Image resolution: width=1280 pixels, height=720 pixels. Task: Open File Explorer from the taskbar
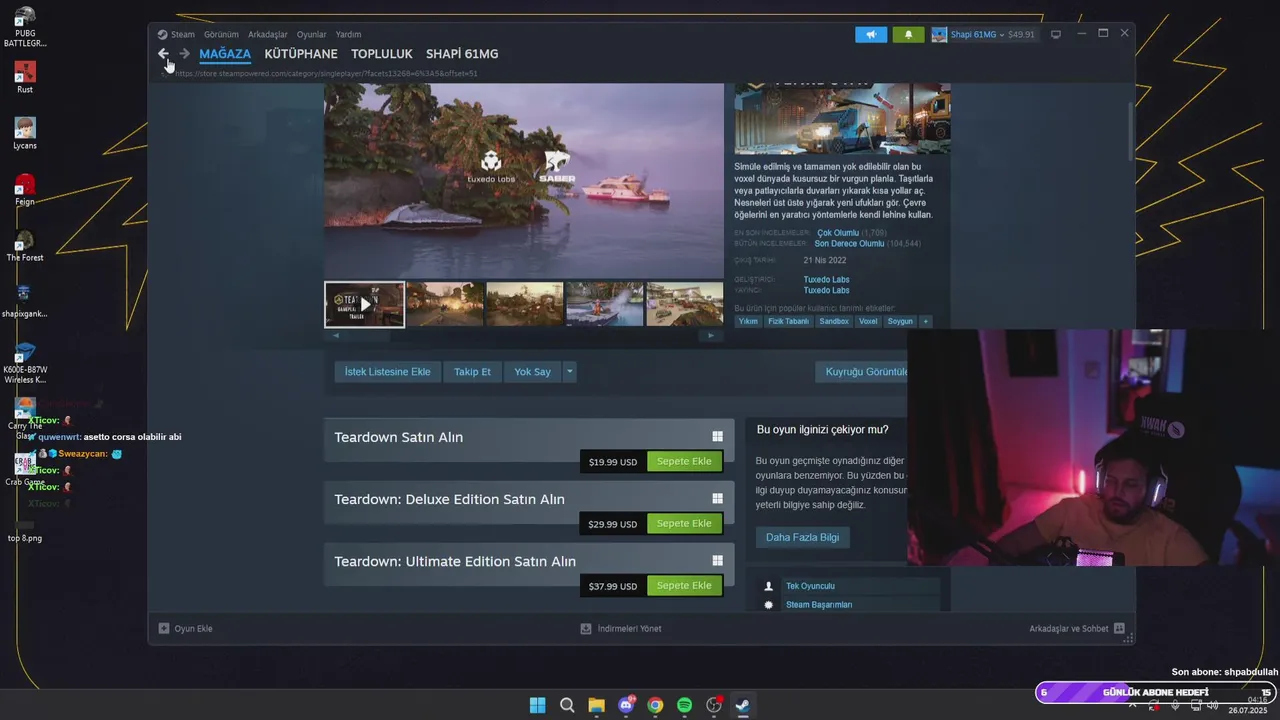tap(596, 705)
